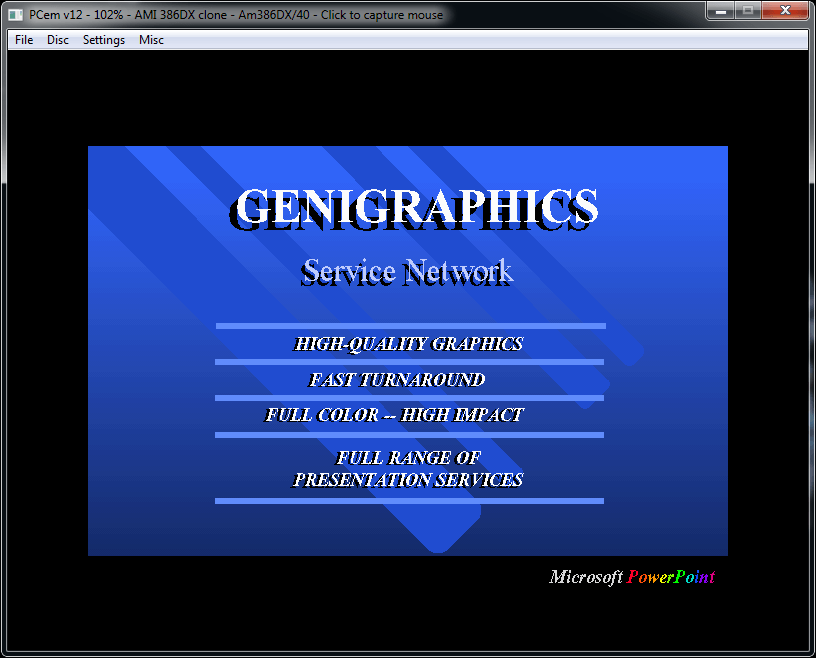Screen dimensions: 816x658
Task: Click the FULL RANGE OF PRESENTATION SERVICES text
Action: (x=408, y=469)
